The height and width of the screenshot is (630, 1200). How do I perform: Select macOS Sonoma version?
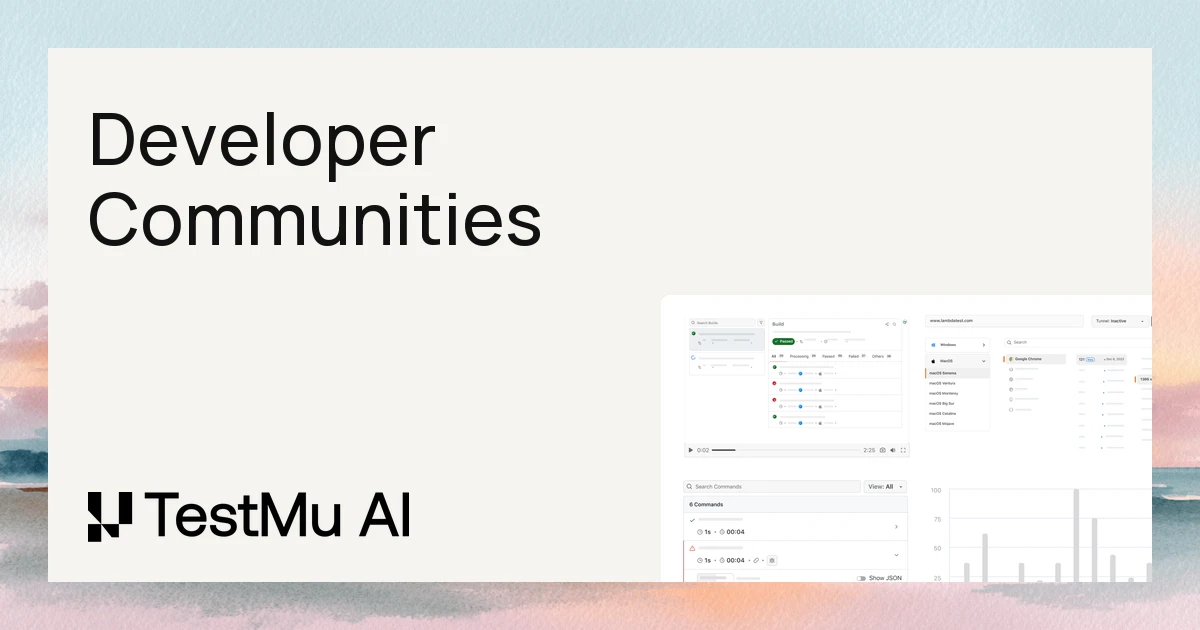(x=957, y=373)
